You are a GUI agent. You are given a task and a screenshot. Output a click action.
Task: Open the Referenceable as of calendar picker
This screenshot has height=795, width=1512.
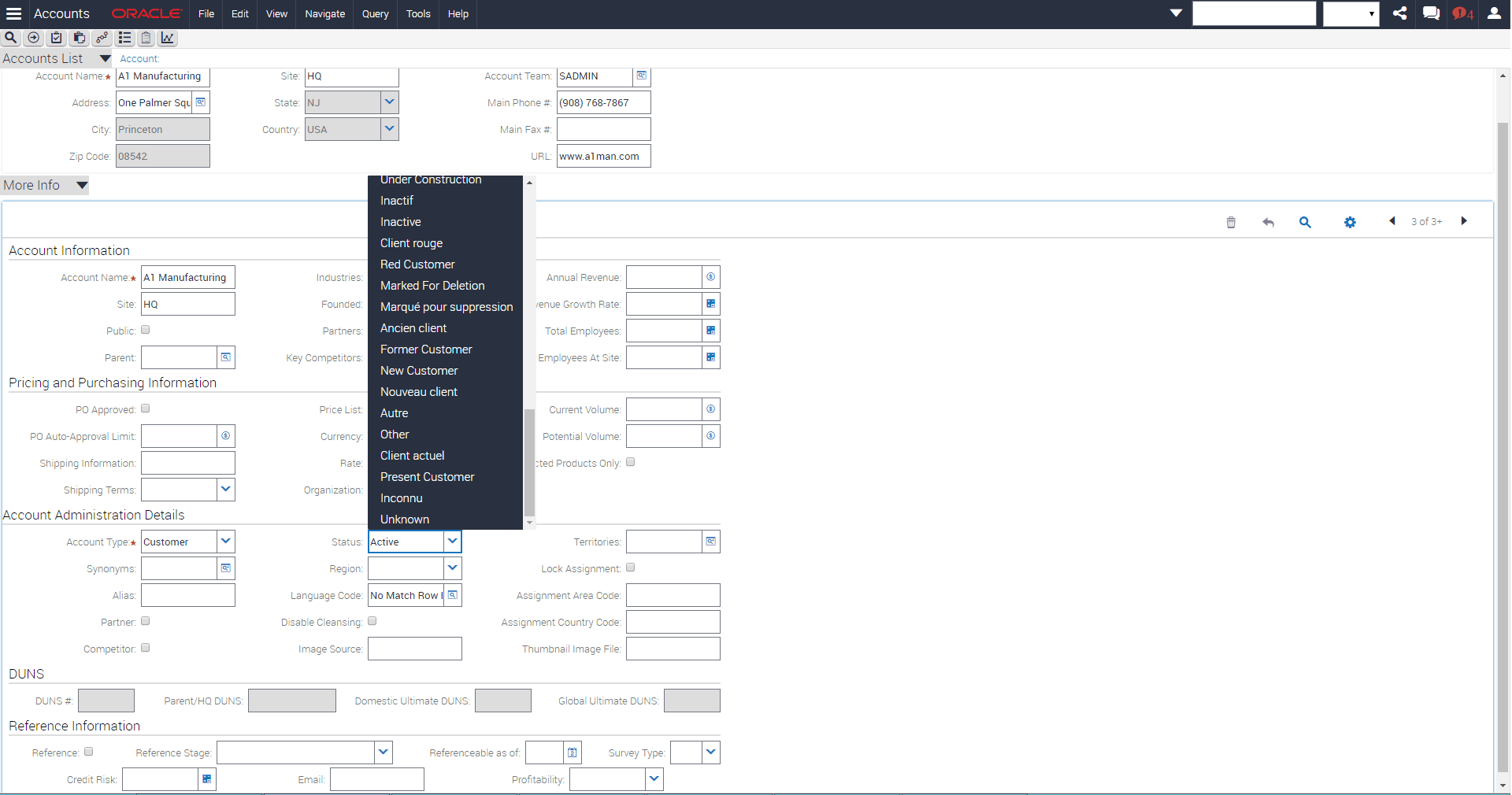point(573,752)
